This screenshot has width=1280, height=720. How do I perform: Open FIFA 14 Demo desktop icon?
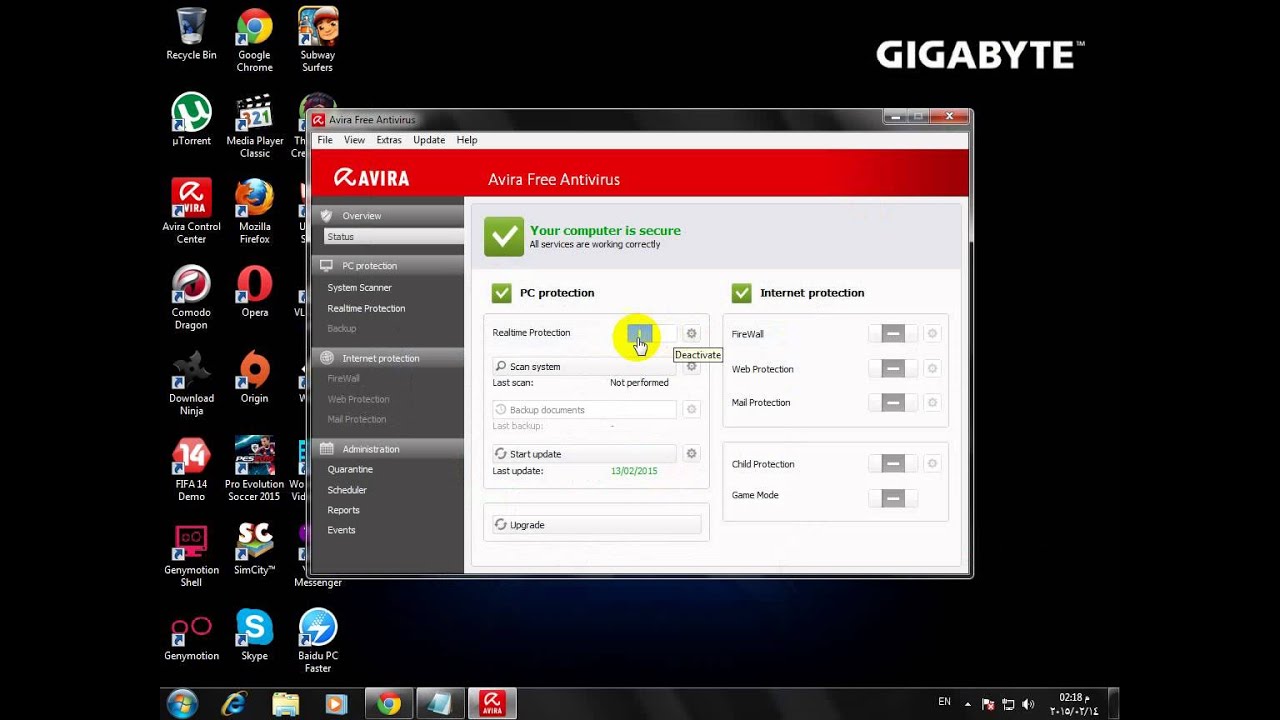pos(191,470)
